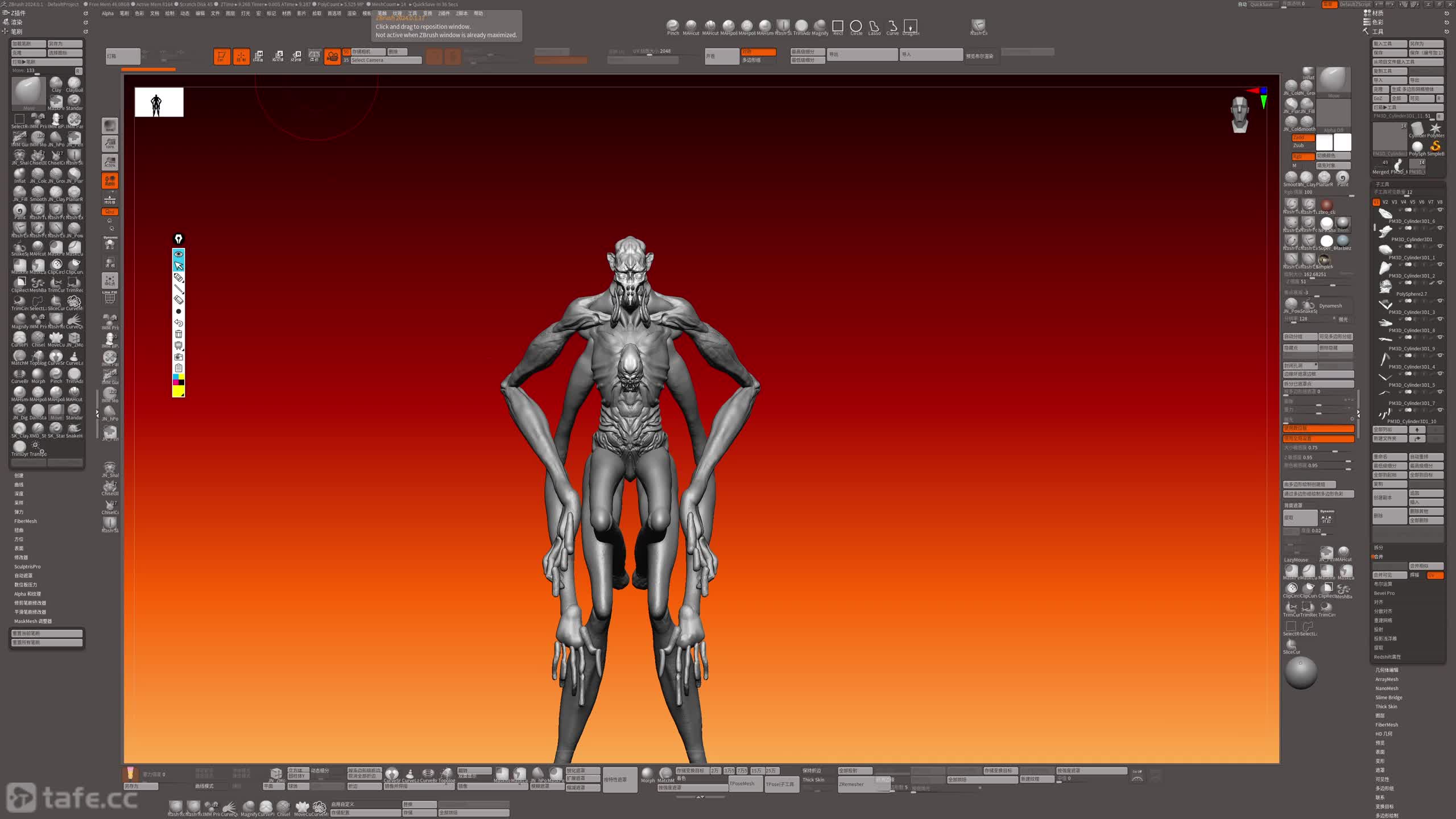This screenshot has height=819, width=1456.
Task: Choose the Circle selection icon on top shelf
Action: pyautogui.click(x=856, y=27)
